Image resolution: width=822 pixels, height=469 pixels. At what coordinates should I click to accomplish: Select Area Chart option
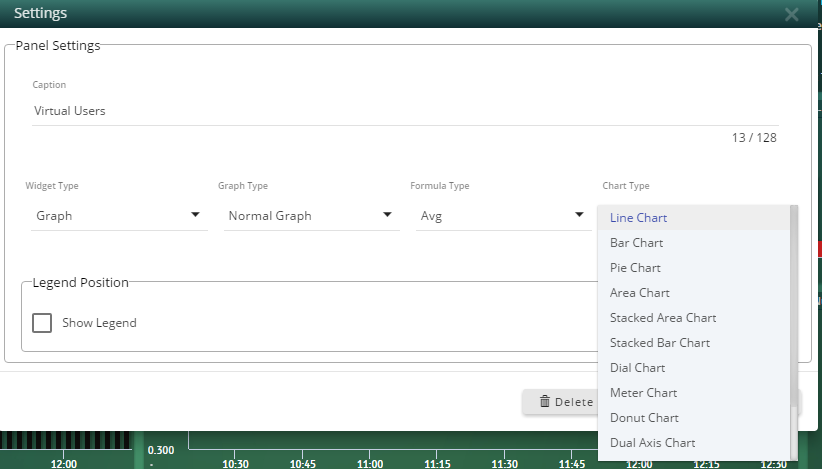pos(694,293)
